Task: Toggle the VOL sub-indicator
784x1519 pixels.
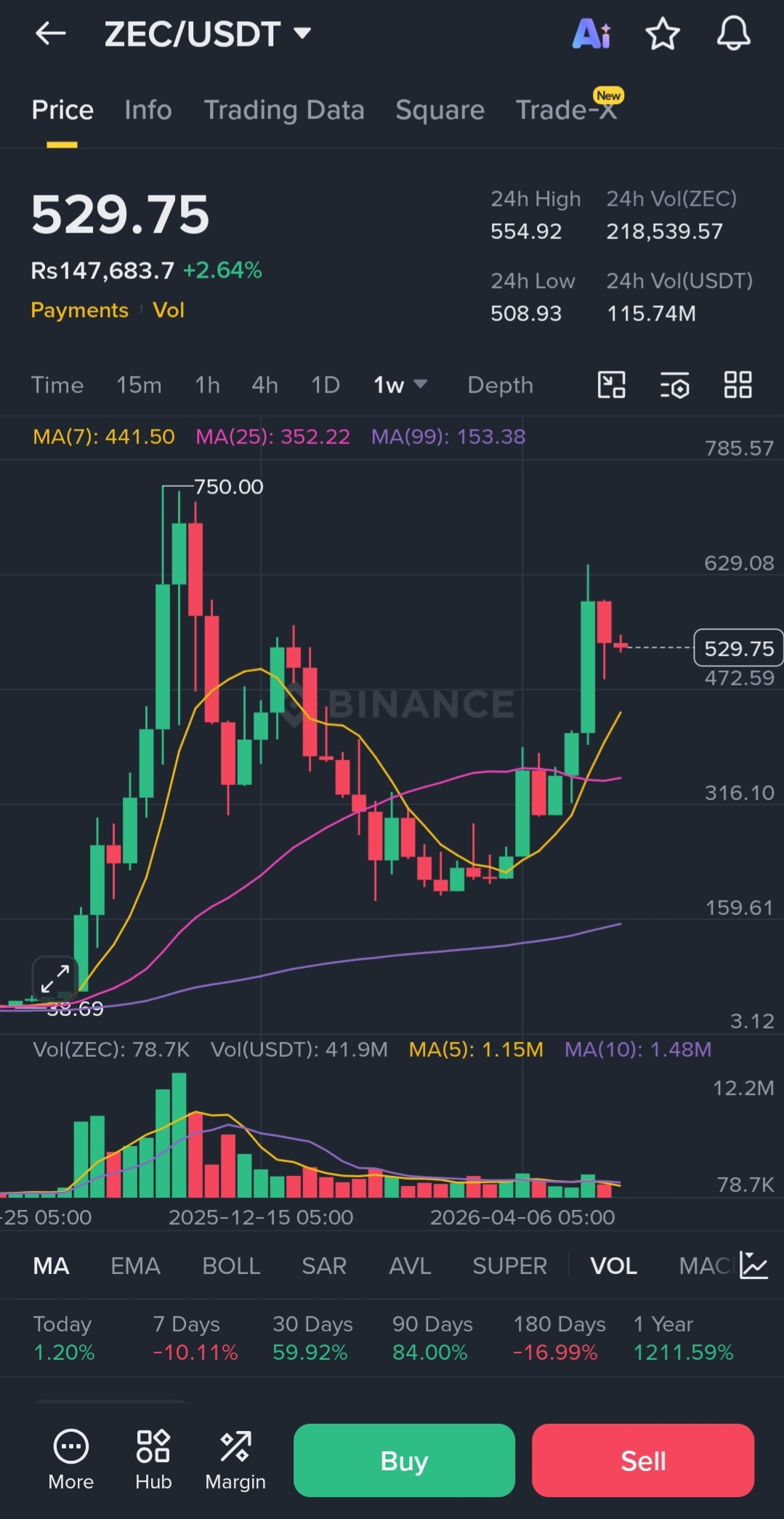Action: (x=613, y=1265)
